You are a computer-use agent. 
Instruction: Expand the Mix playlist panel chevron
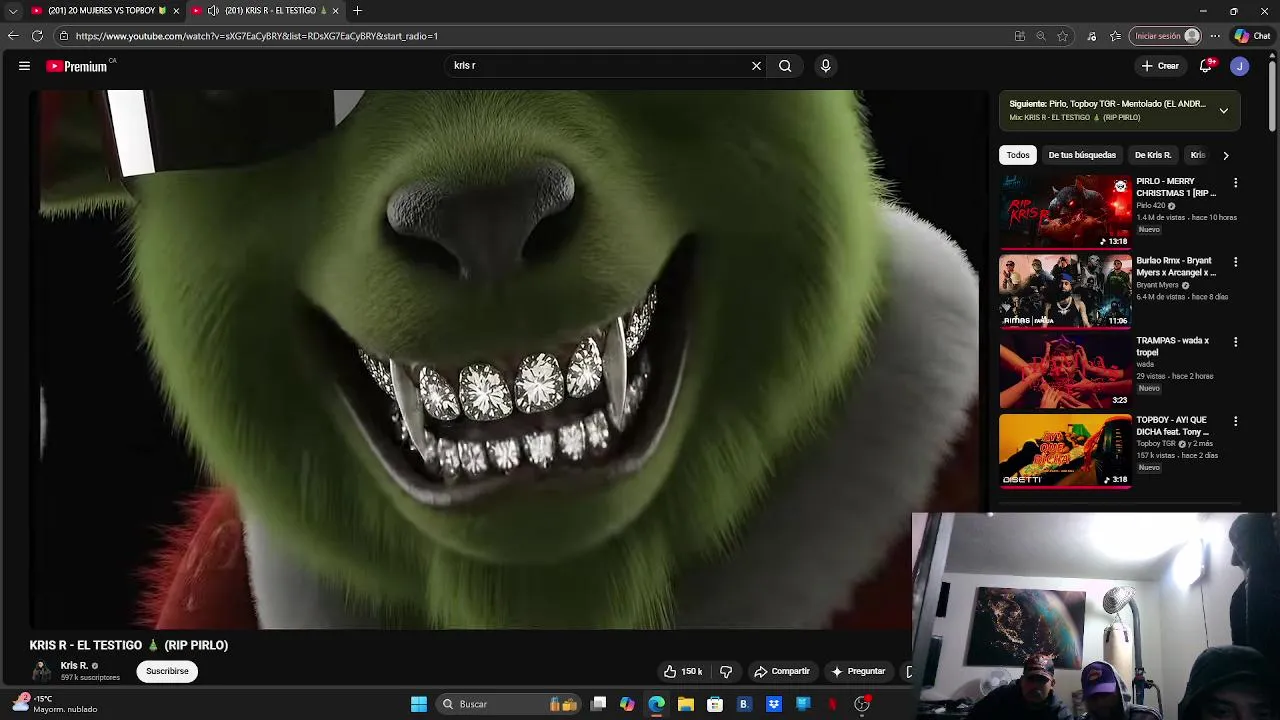1223,111
